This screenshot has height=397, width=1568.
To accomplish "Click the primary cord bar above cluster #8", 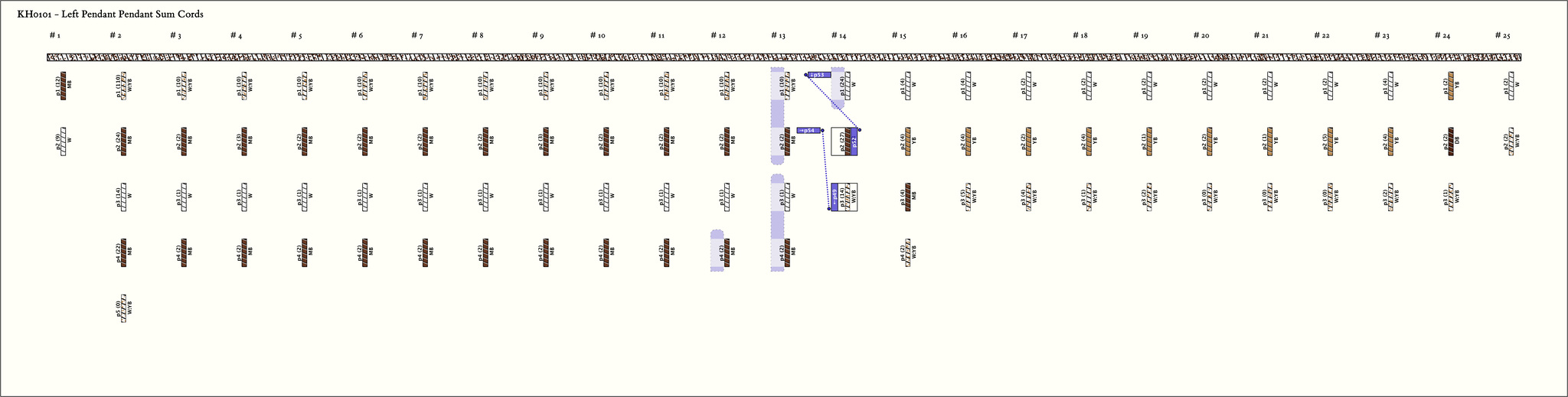I will 478,57.
